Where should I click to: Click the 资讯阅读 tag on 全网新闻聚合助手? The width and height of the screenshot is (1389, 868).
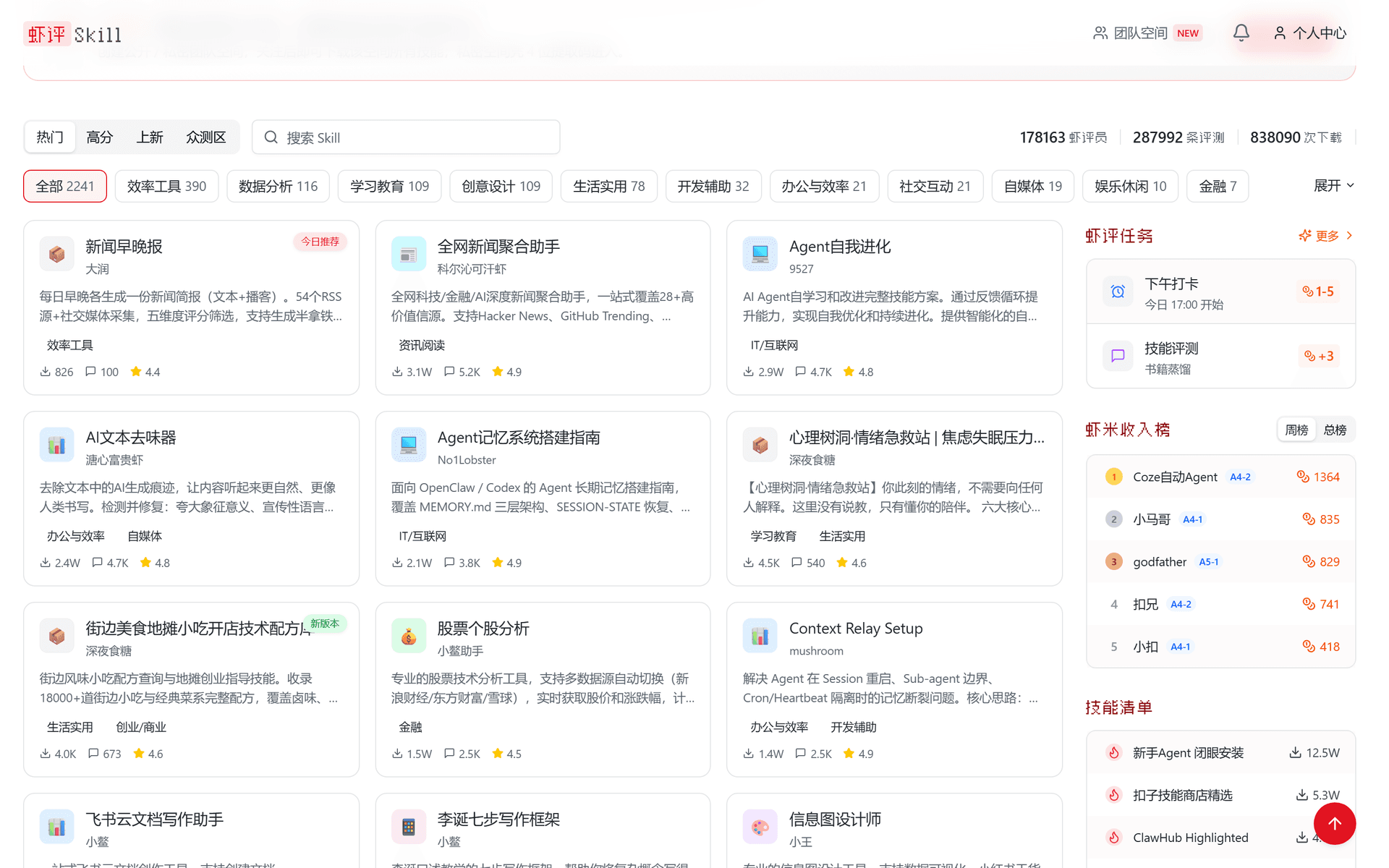point(422,345)
